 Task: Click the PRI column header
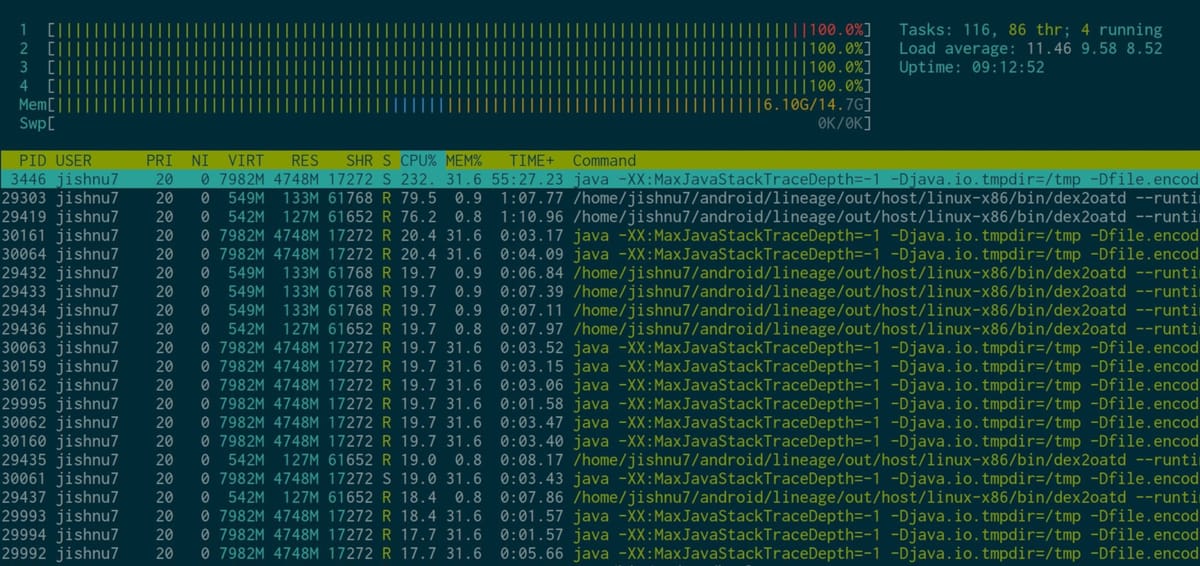(x=159, y=160)
